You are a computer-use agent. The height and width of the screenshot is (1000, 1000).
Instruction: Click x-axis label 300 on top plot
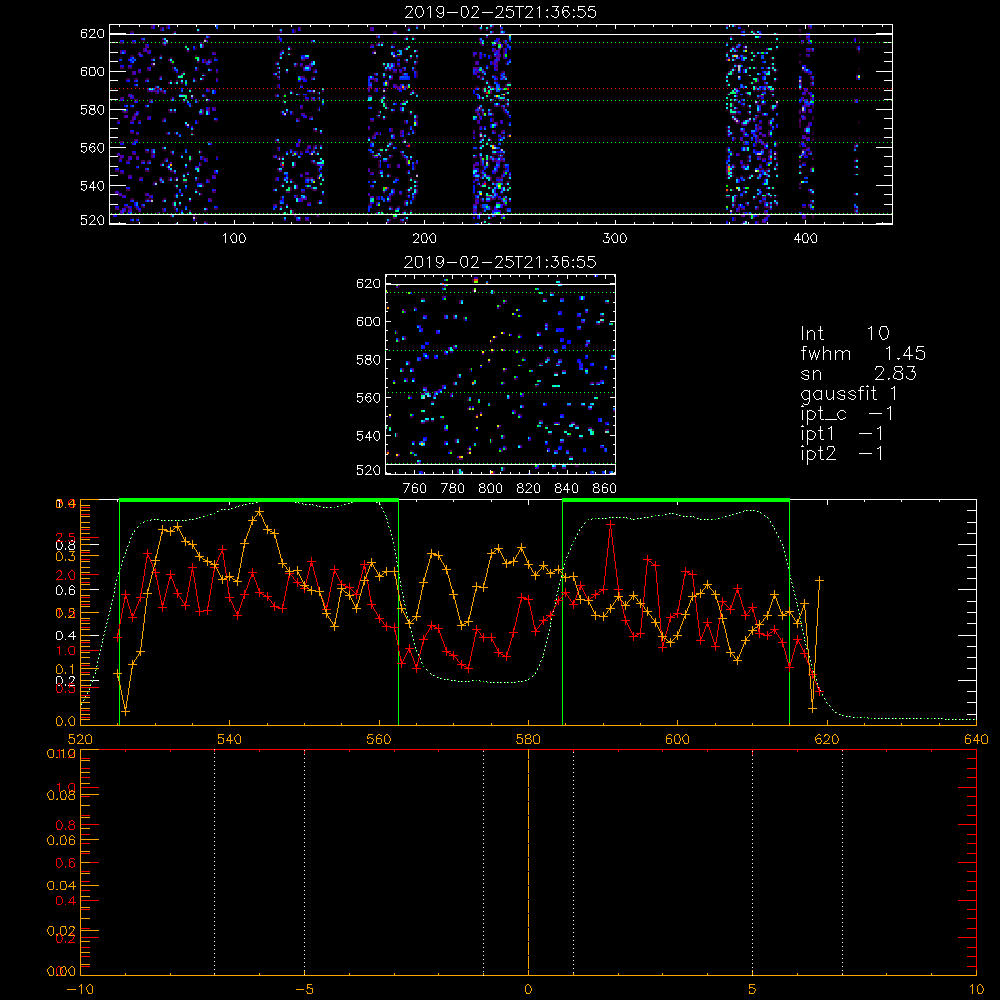tap(615, 239)
